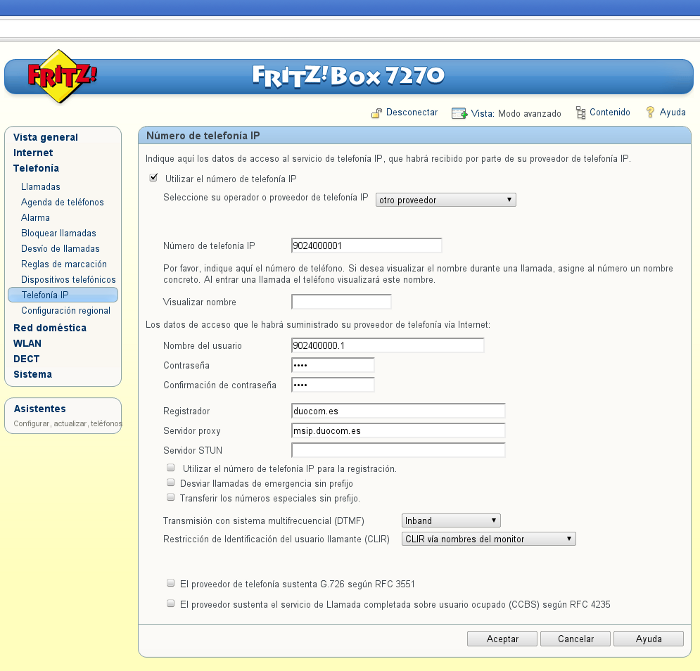Open the Telefonía menu section
The width and height of the screenshot is (700, 671).
click(x=36, y=168)
